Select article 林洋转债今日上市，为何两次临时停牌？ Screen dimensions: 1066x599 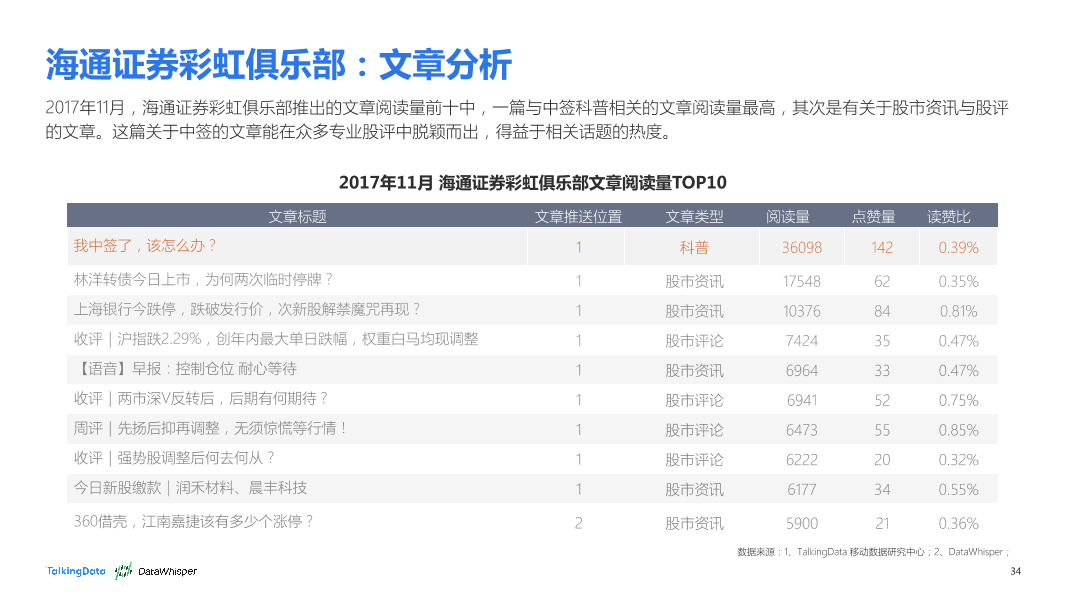(203, 279)
